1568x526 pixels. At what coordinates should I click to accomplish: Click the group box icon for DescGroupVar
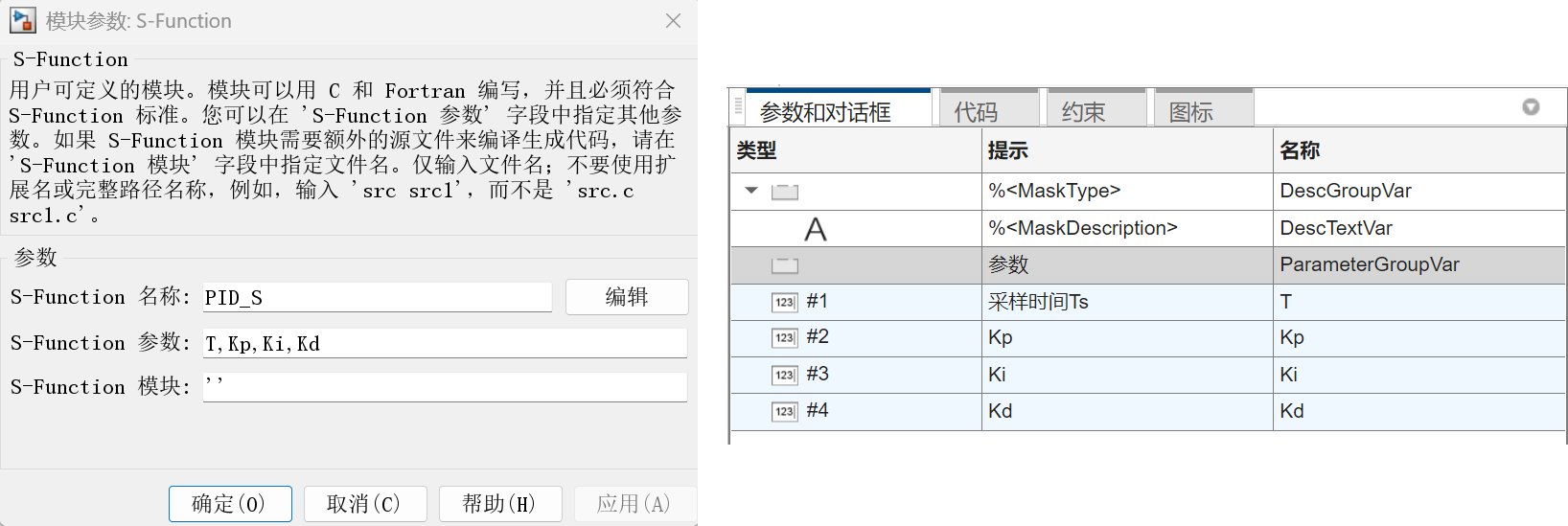(x=785, y=192)
